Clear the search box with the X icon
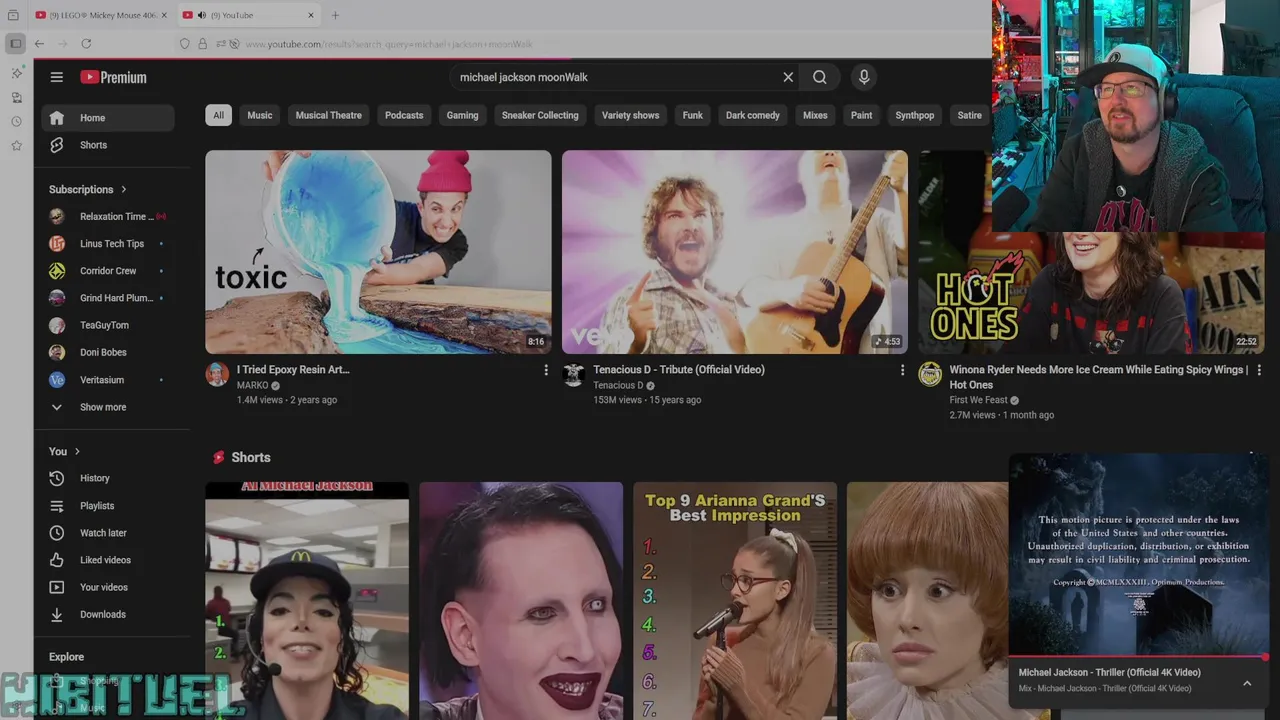The width and height of the screenshot is (1280, 720). (x=788, y=77)
